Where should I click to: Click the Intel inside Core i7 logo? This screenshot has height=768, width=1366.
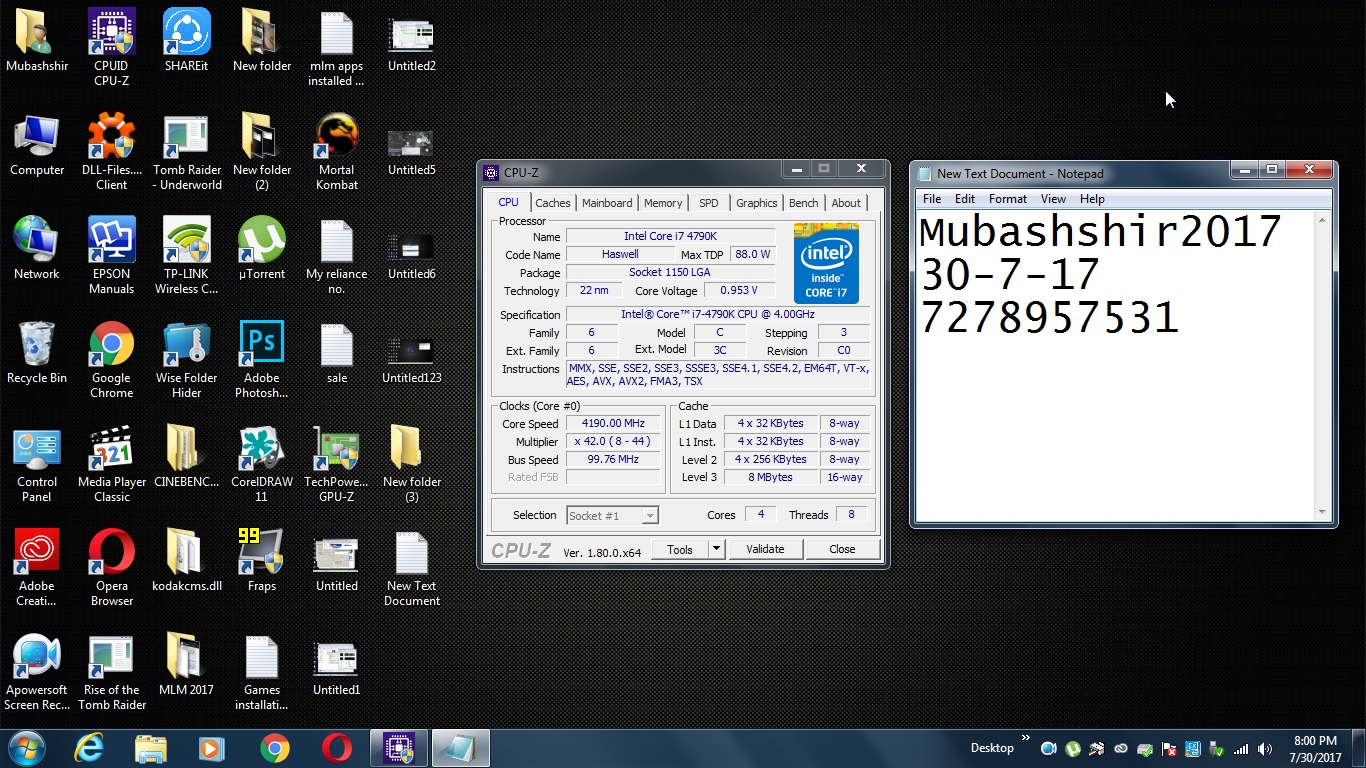click(x=826, y=264)
